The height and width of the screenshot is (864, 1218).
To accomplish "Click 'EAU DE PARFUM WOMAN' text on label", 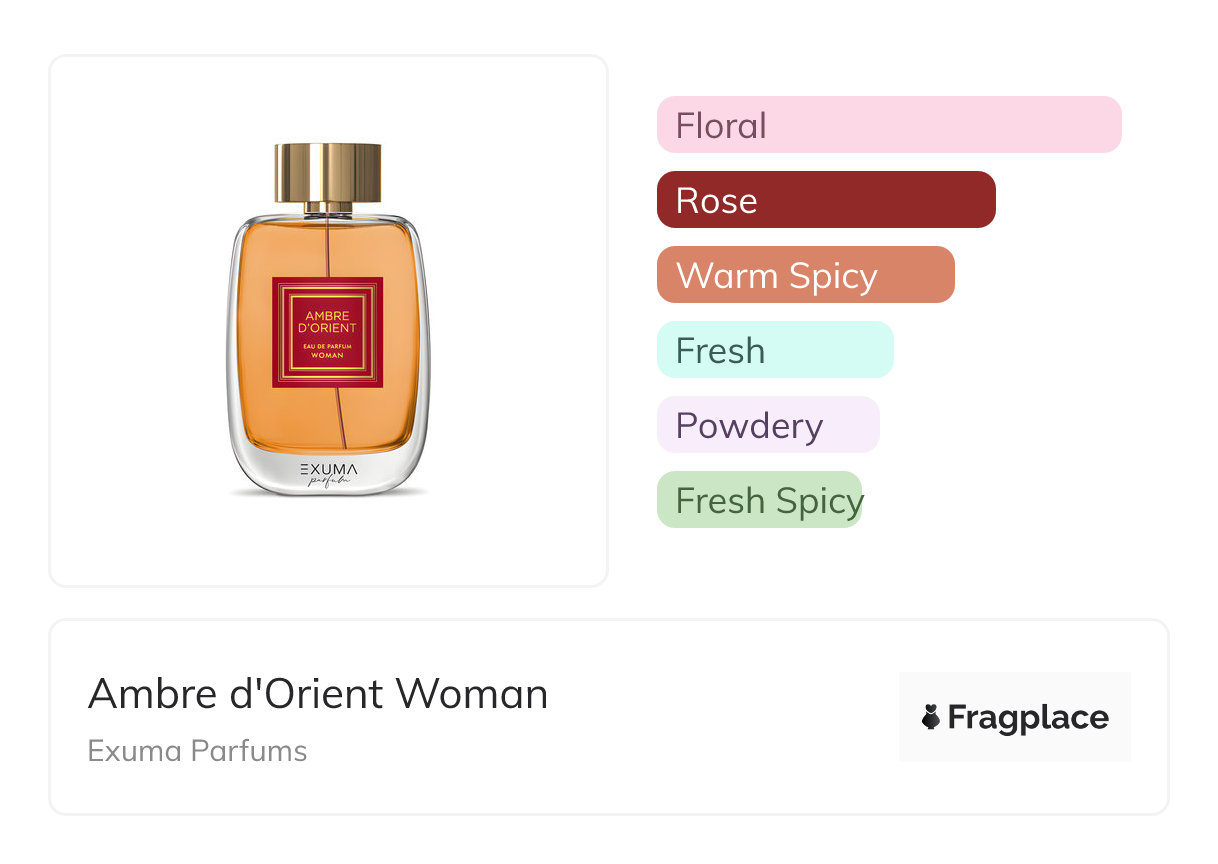I will pos(328,350).
